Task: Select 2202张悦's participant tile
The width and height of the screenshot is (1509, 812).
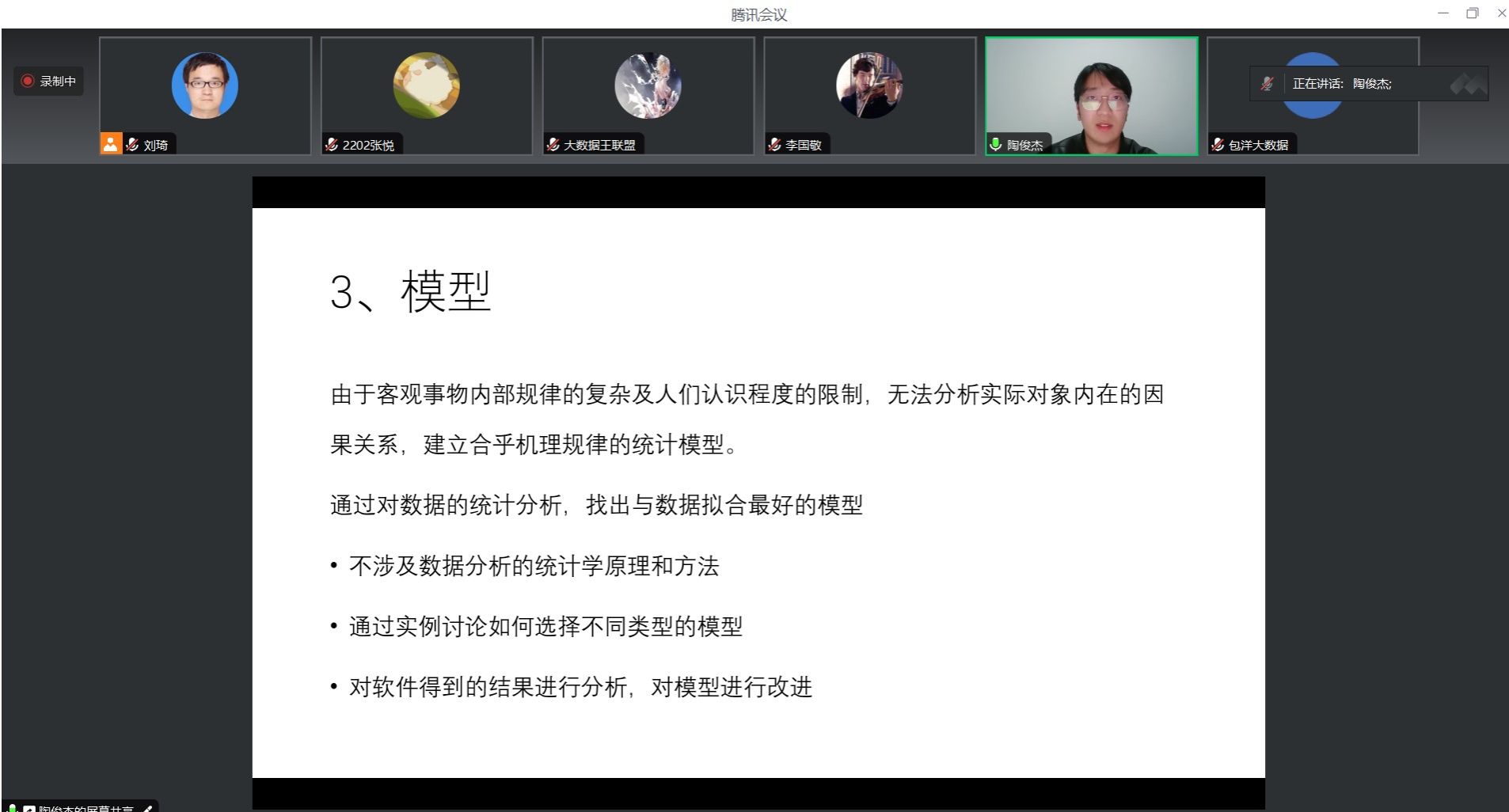Action: pyautogui.click(x=427, y=95)
